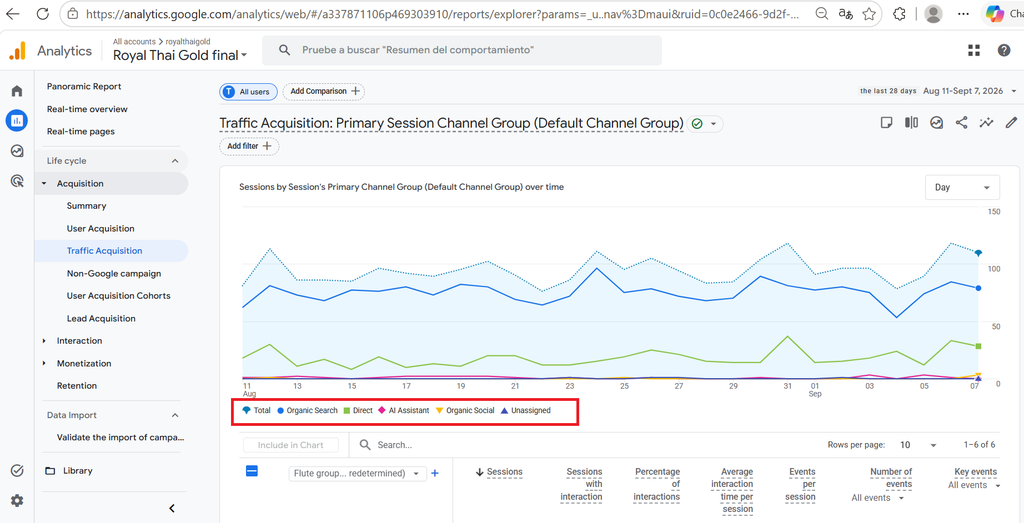Viewport: 1024px width, 523px height.
Task: Click the Analytics logo
Action: coord(17,51)
